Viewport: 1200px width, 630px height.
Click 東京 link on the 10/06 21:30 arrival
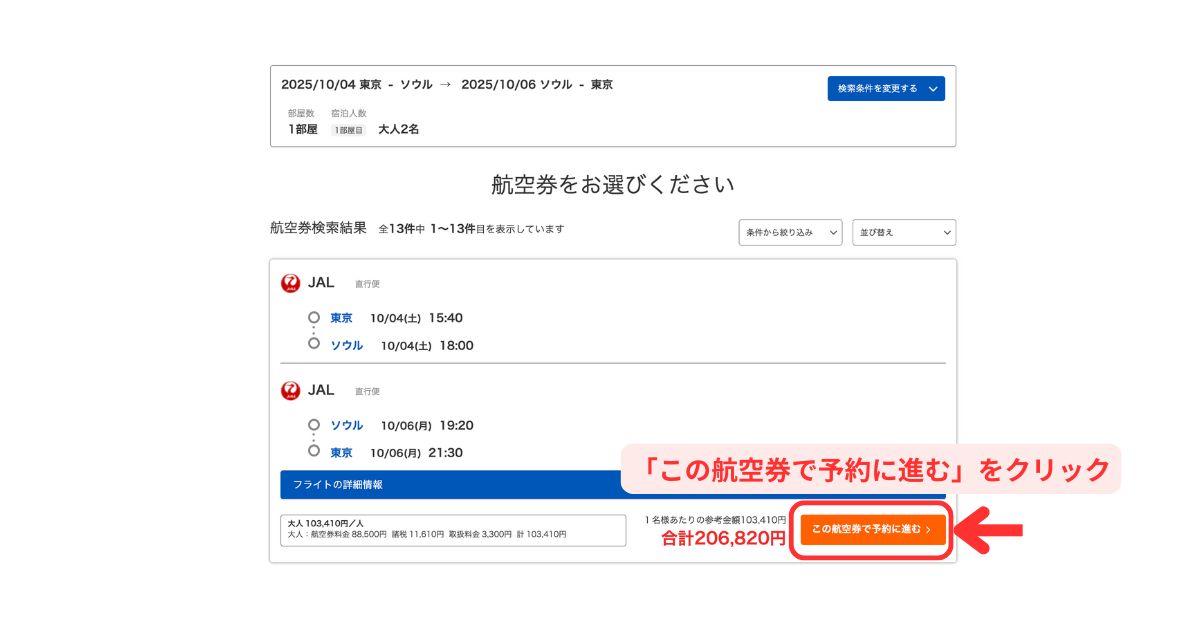[341, 452]
